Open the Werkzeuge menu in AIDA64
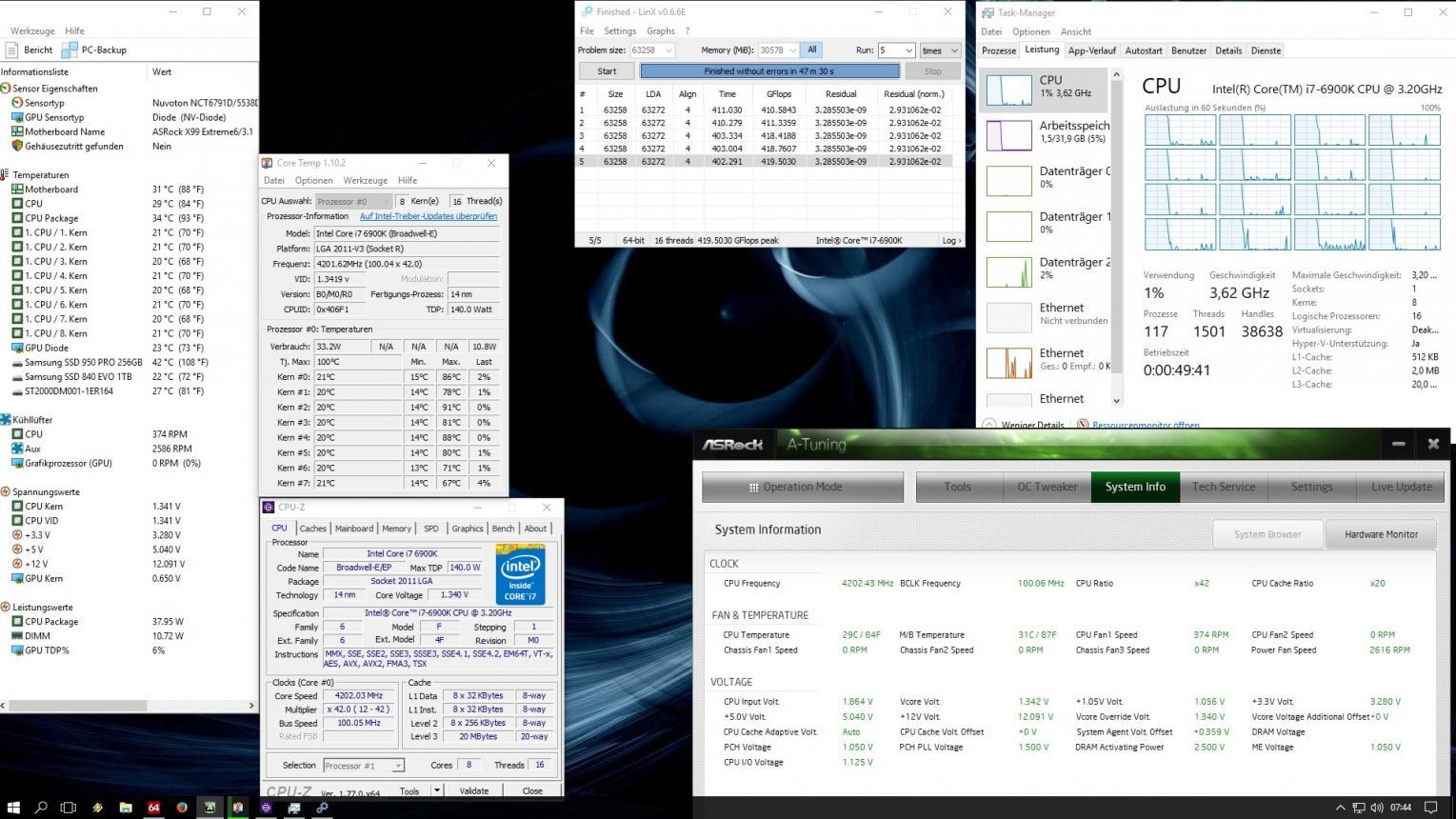This screenshot has height=819, width=1456. click(32, 30)
